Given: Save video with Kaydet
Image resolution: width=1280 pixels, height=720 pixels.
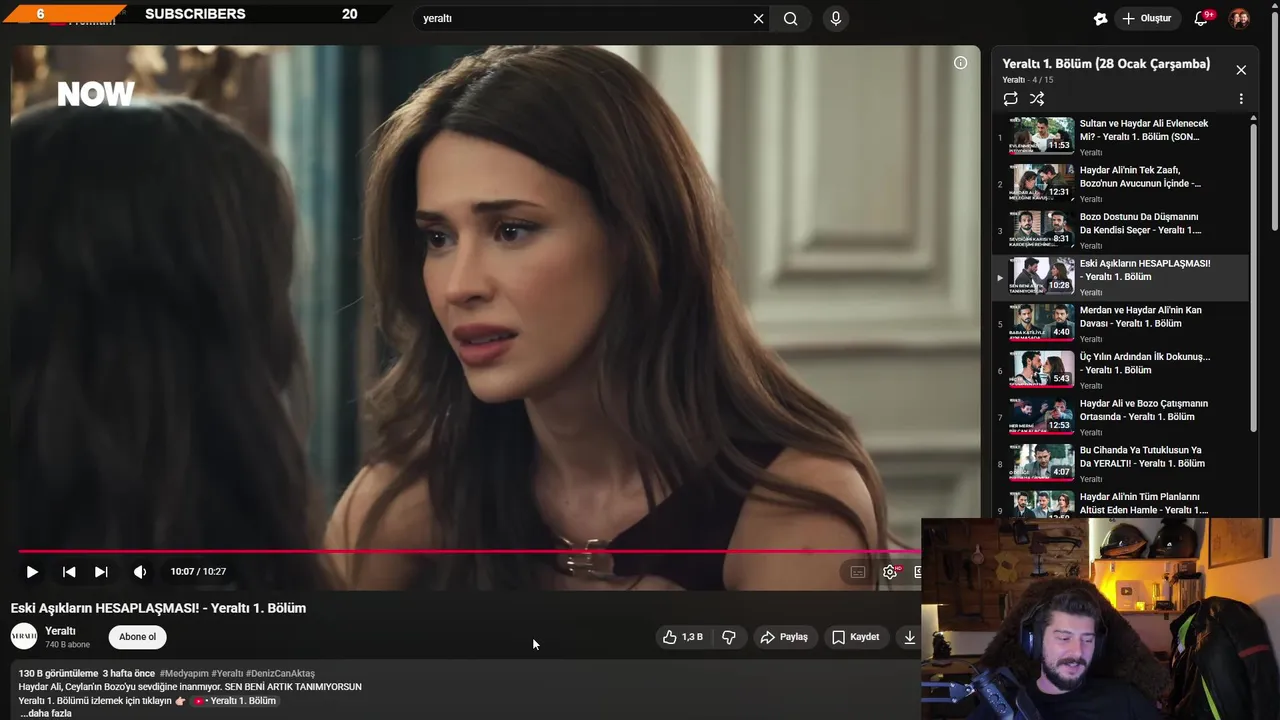Looking at the screenshot, I should [x=856, y=637].
